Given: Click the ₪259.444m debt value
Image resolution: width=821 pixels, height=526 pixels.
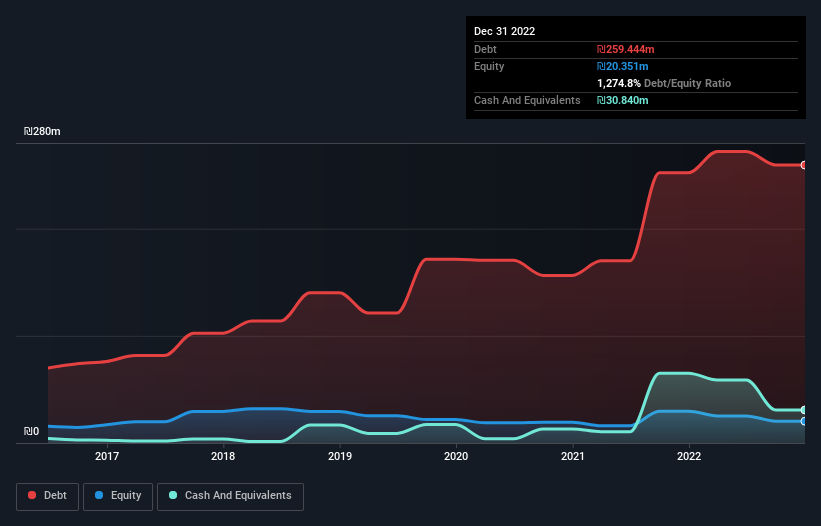Looking at the screenshot, I should point(626,49).
